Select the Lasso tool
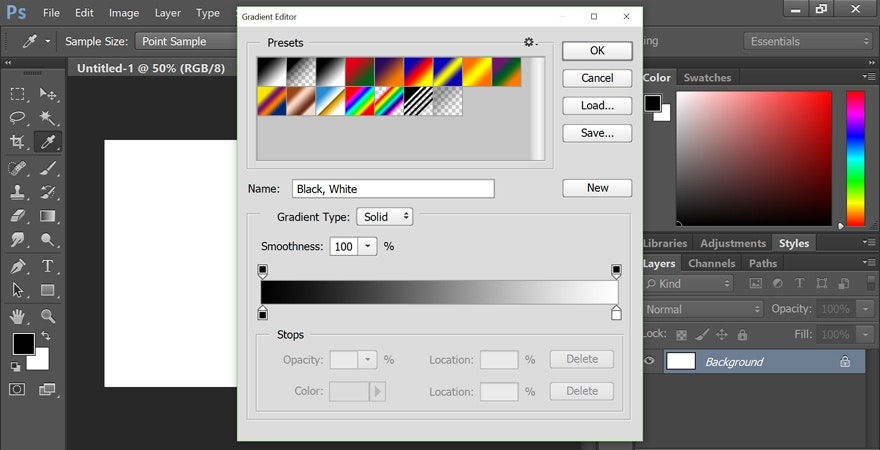The width and height of the screenshot is (880, 450). (18, 118)
